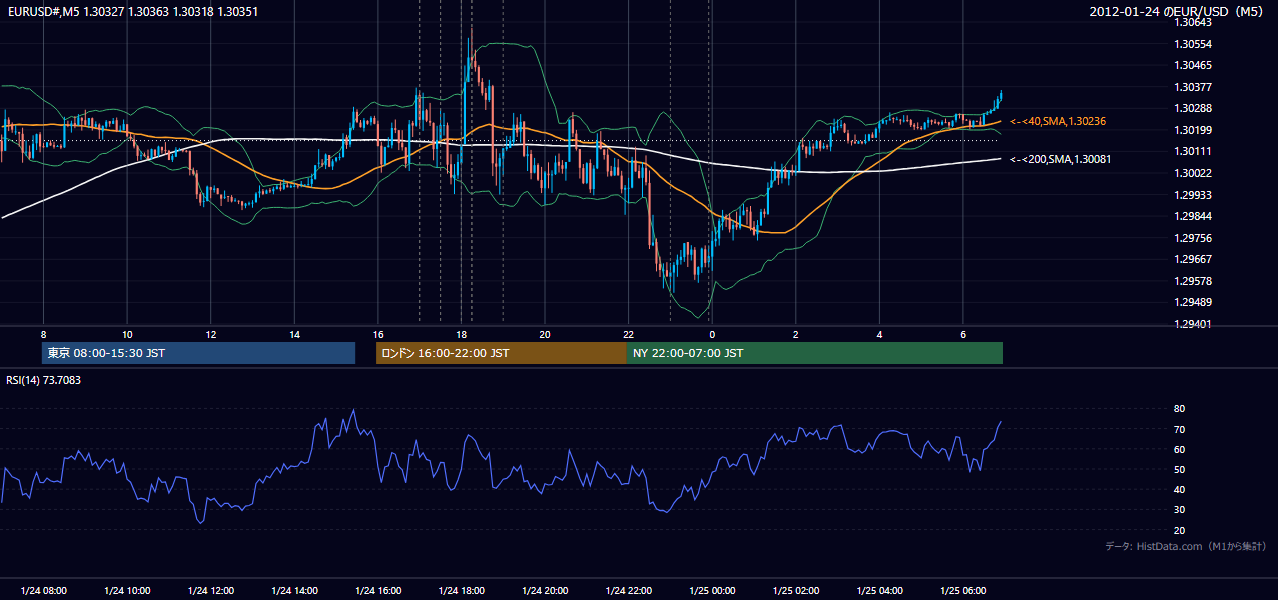Click the 1/24 18:00 bottom time label
The height and width of the screenshot is (600, 1278).
pyautogui.click(x=461, y=590)
